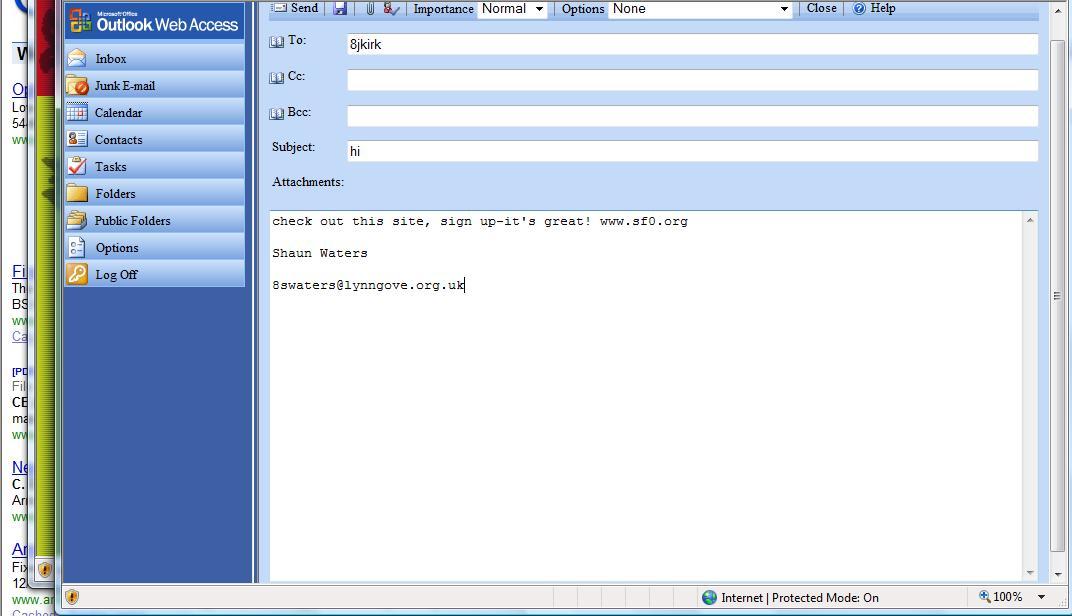Select Junk E-mail folder in sidebar
The width and height of the screenshot is (1072, 616).
point(124,86)
